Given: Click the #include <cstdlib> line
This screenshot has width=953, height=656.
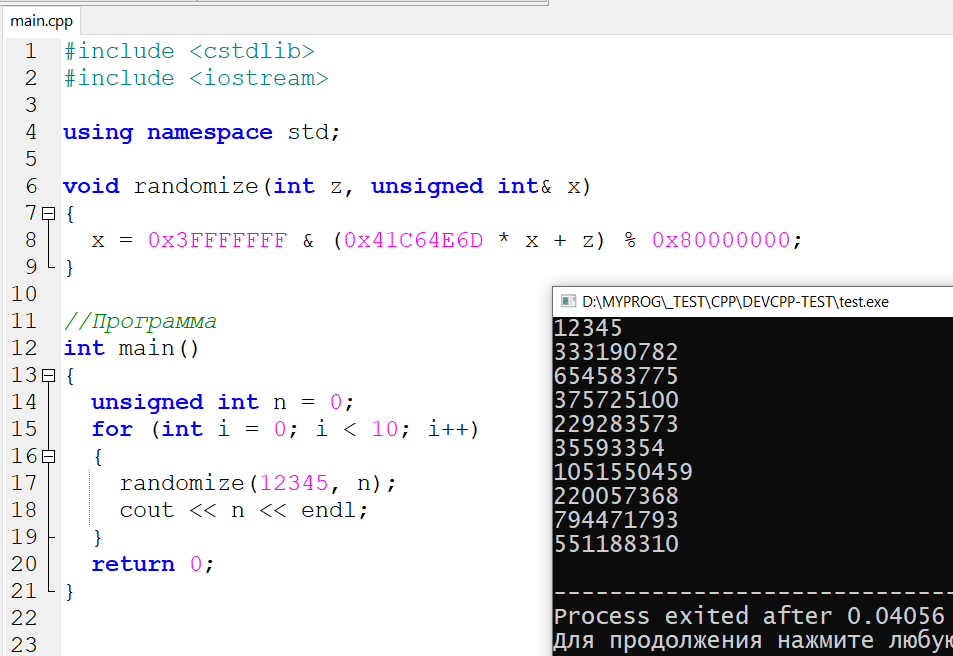Looking at the screenshot, I should (x=189, y=51).
